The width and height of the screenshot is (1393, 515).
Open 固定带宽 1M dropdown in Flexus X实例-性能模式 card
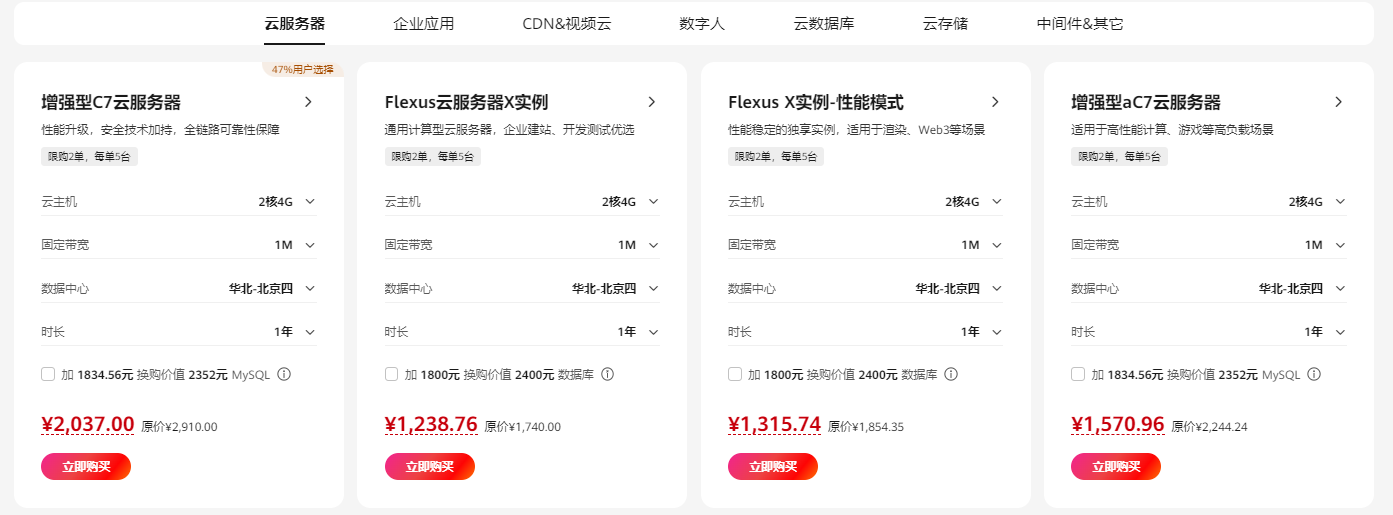click(x=996, y=245)
